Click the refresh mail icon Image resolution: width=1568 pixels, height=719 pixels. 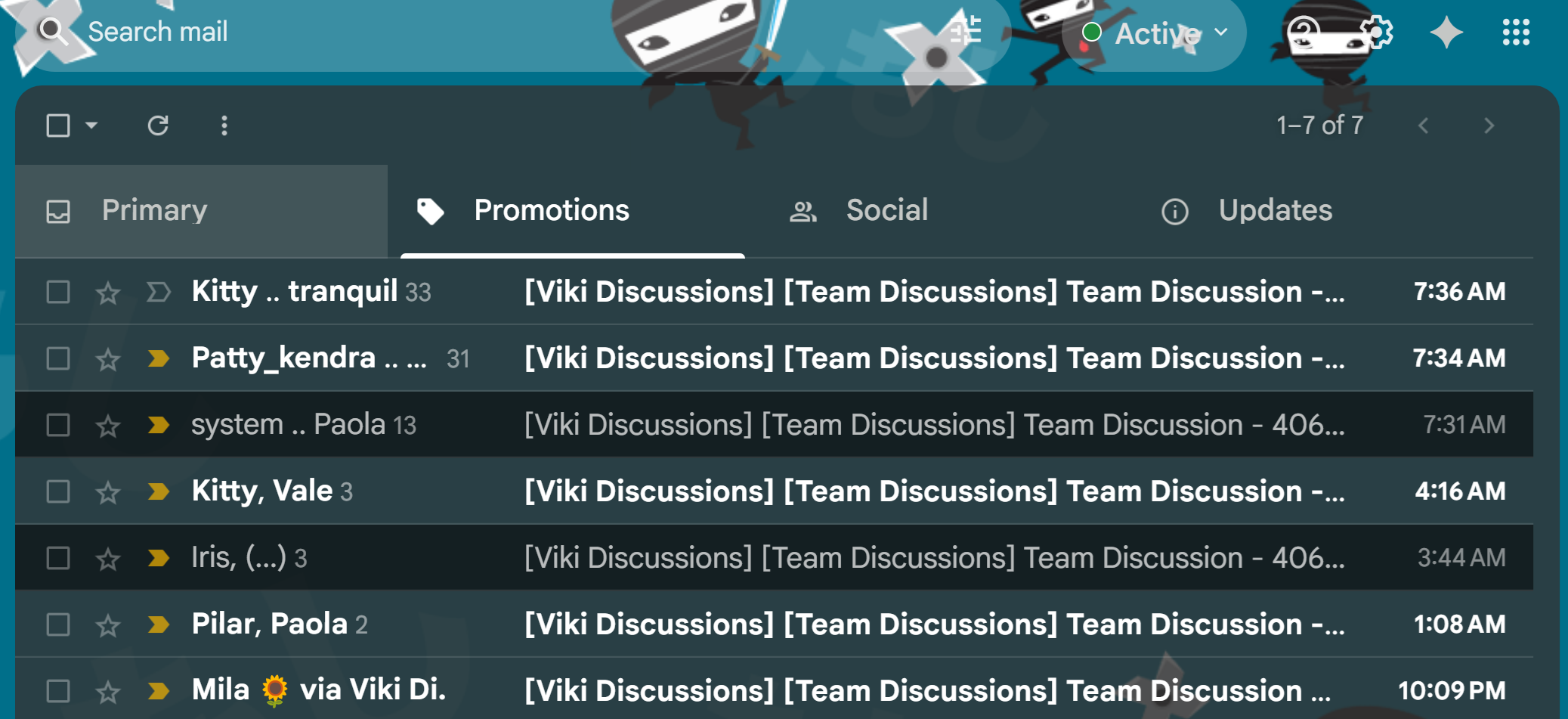point(158,126)
